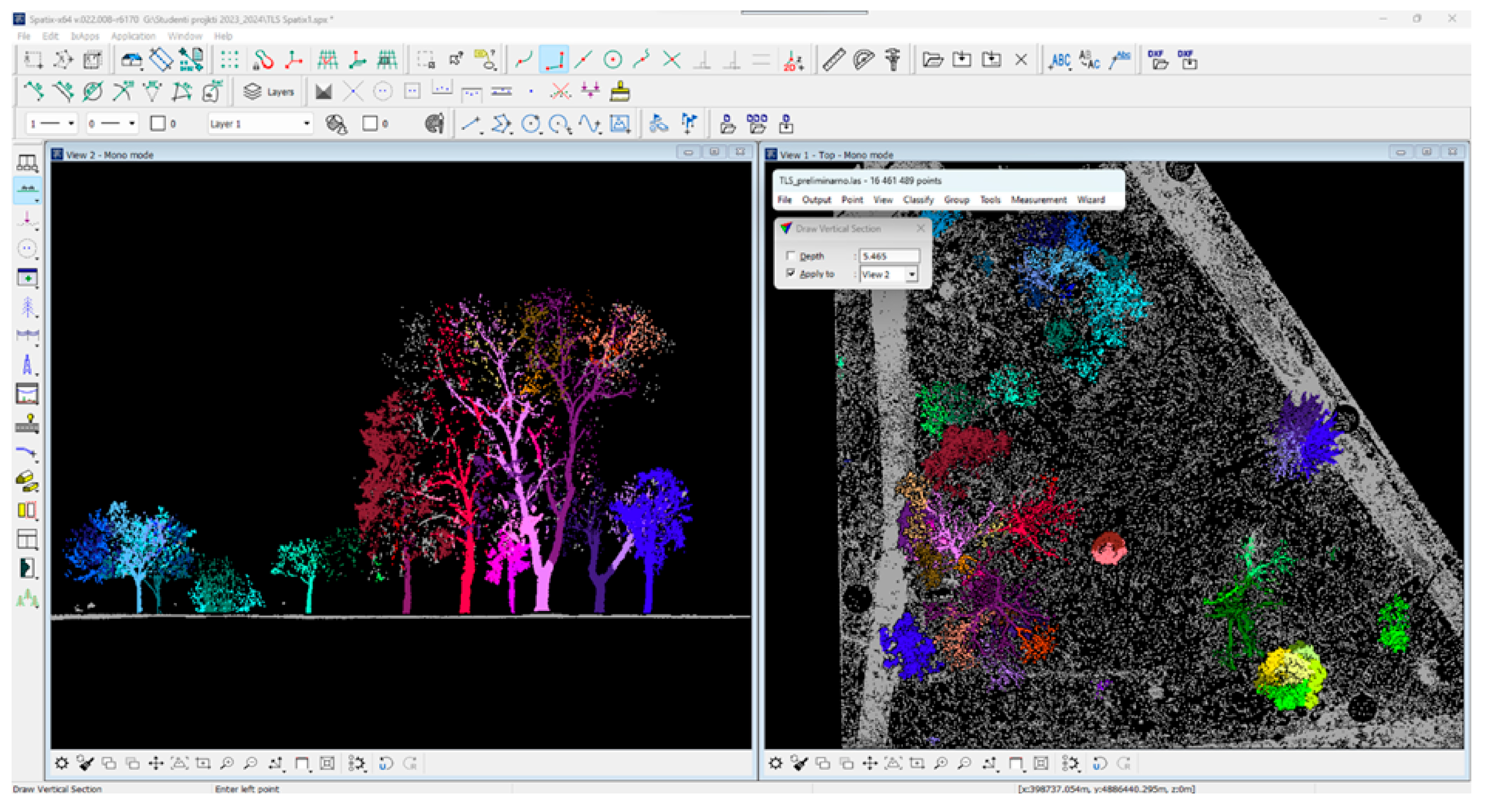Select the highlighted polyline vertex tool
Image resolution: width=1486 pixels, height=812 pixels.
pyautogui.click(x=554, y=59)
